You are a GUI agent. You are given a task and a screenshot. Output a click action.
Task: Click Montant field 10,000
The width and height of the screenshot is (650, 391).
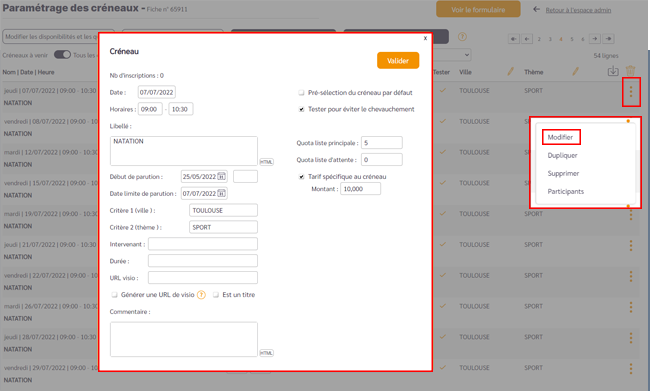coord(361,189)
